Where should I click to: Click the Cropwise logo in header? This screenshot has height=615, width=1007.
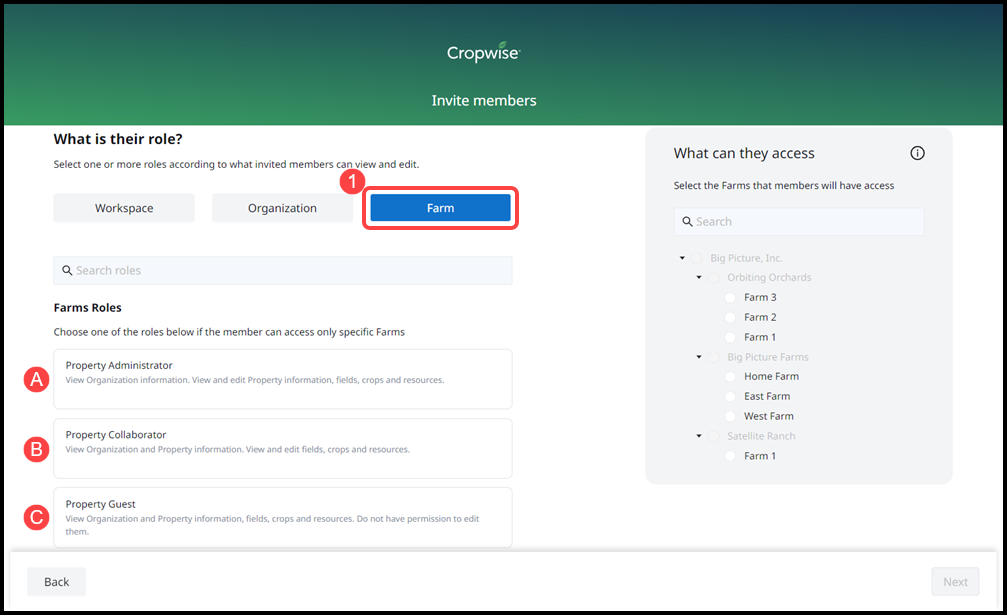click(x=483, y=53)
